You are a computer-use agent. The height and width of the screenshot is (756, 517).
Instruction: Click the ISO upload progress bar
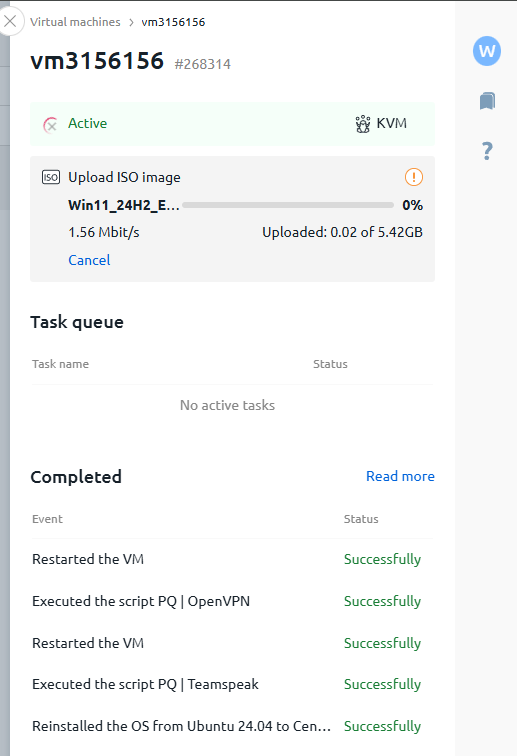(x=288, y=205)
